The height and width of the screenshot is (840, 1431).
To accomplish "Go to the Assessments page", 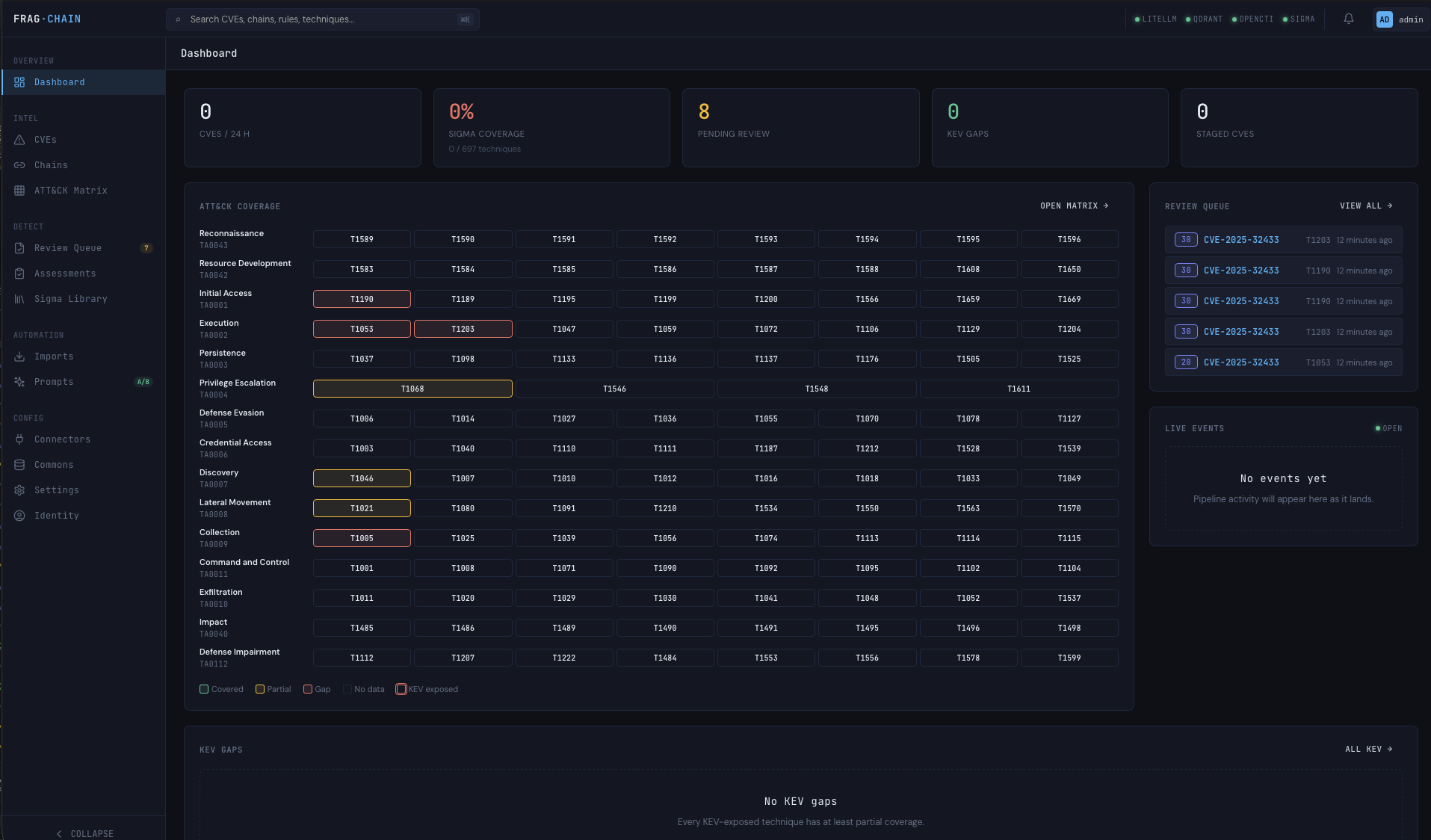I will pos(83,274).
